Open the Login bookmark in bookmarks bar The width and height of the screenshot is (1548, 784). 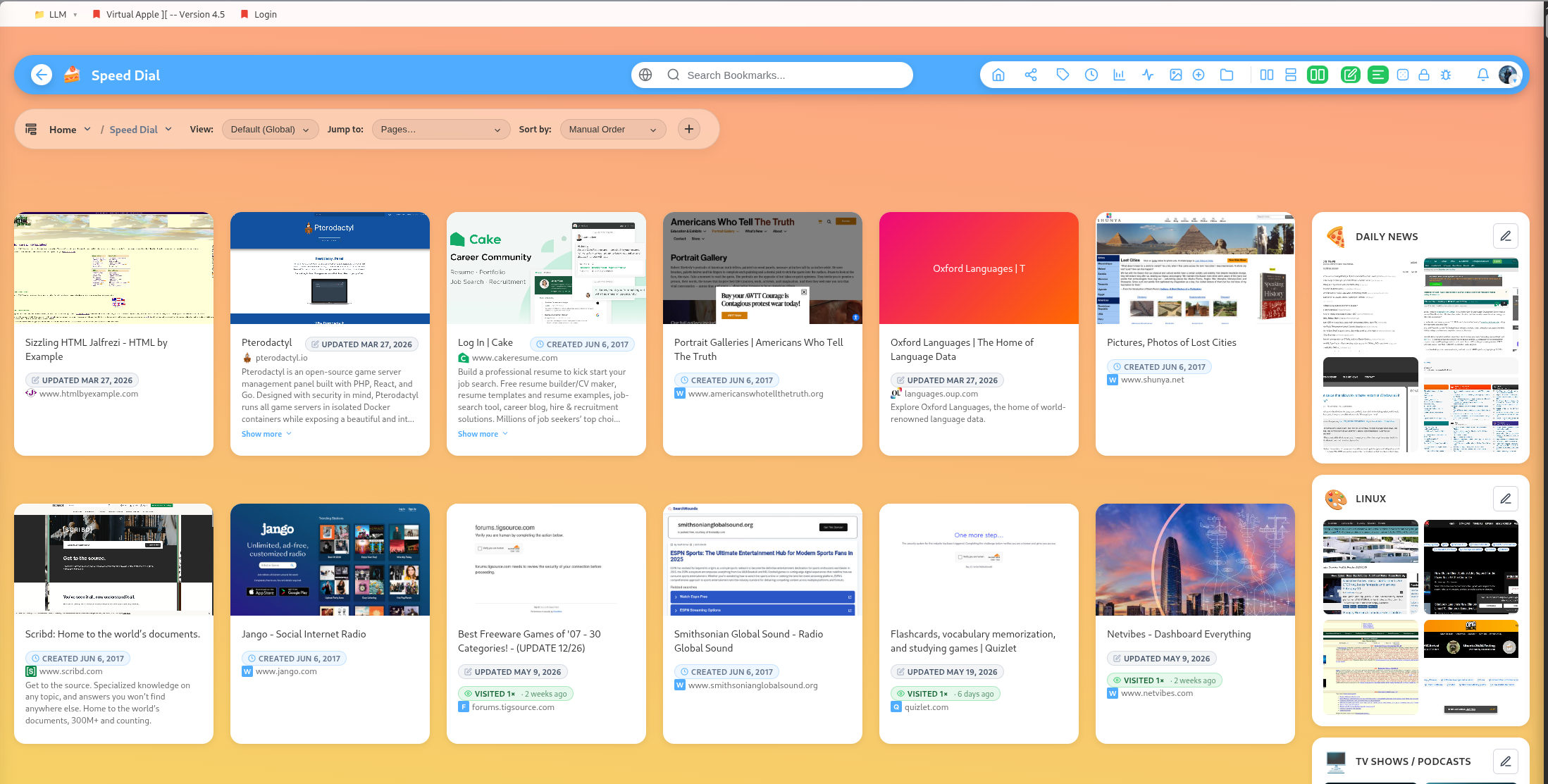[259, 14]
